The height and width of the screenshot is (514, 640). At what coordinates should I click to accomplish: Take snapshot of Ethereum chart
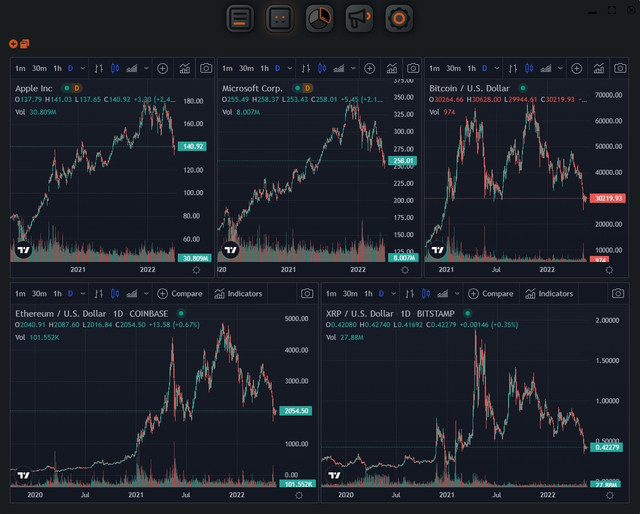[x=307, y=294]
